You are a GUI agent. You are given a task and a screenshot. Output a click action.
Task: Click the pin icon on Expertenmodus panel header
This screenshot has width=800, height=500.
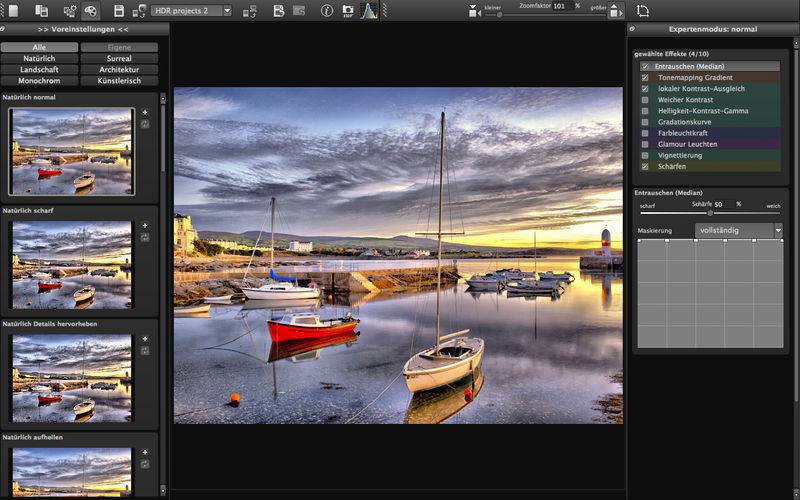click(632, 29)
